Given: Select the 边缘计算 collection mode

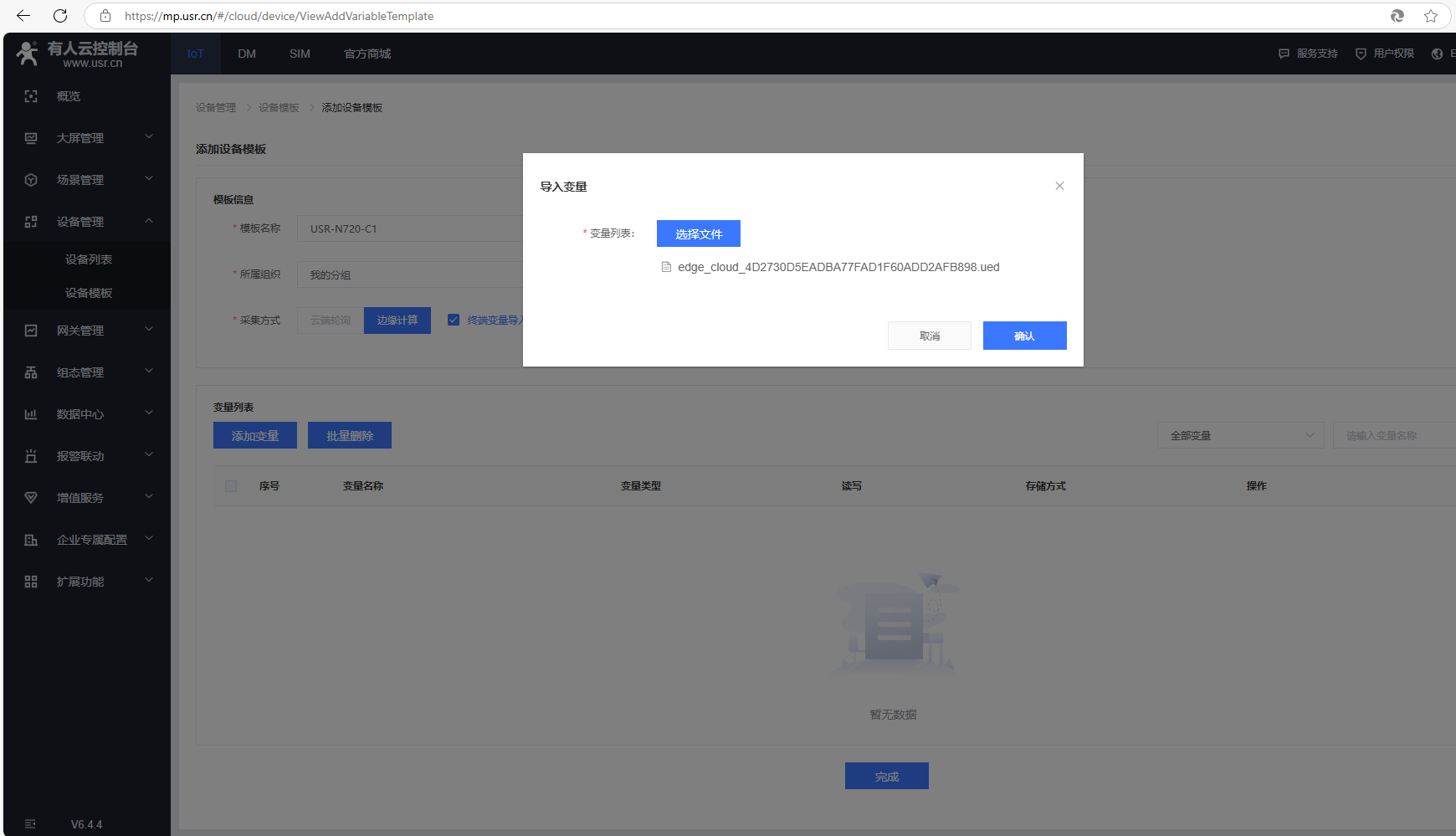Looking at the screenshot, I should pyautogui.click(x=397, y=321).
